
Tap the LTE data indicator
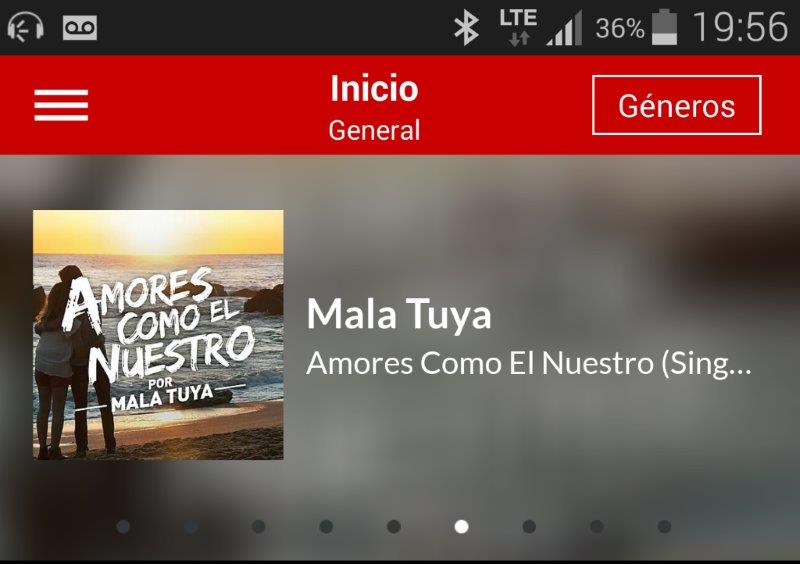pyautogui.click(x=518, y=28)
